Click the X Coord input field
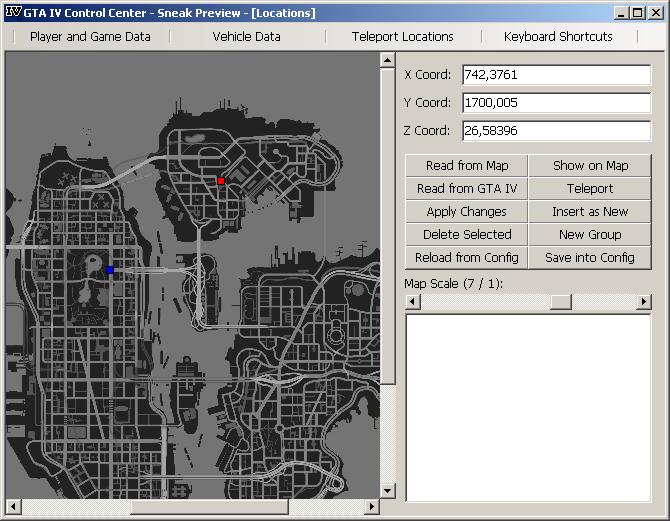Screen dimensions: 670x521 click(x=557, y=75)
